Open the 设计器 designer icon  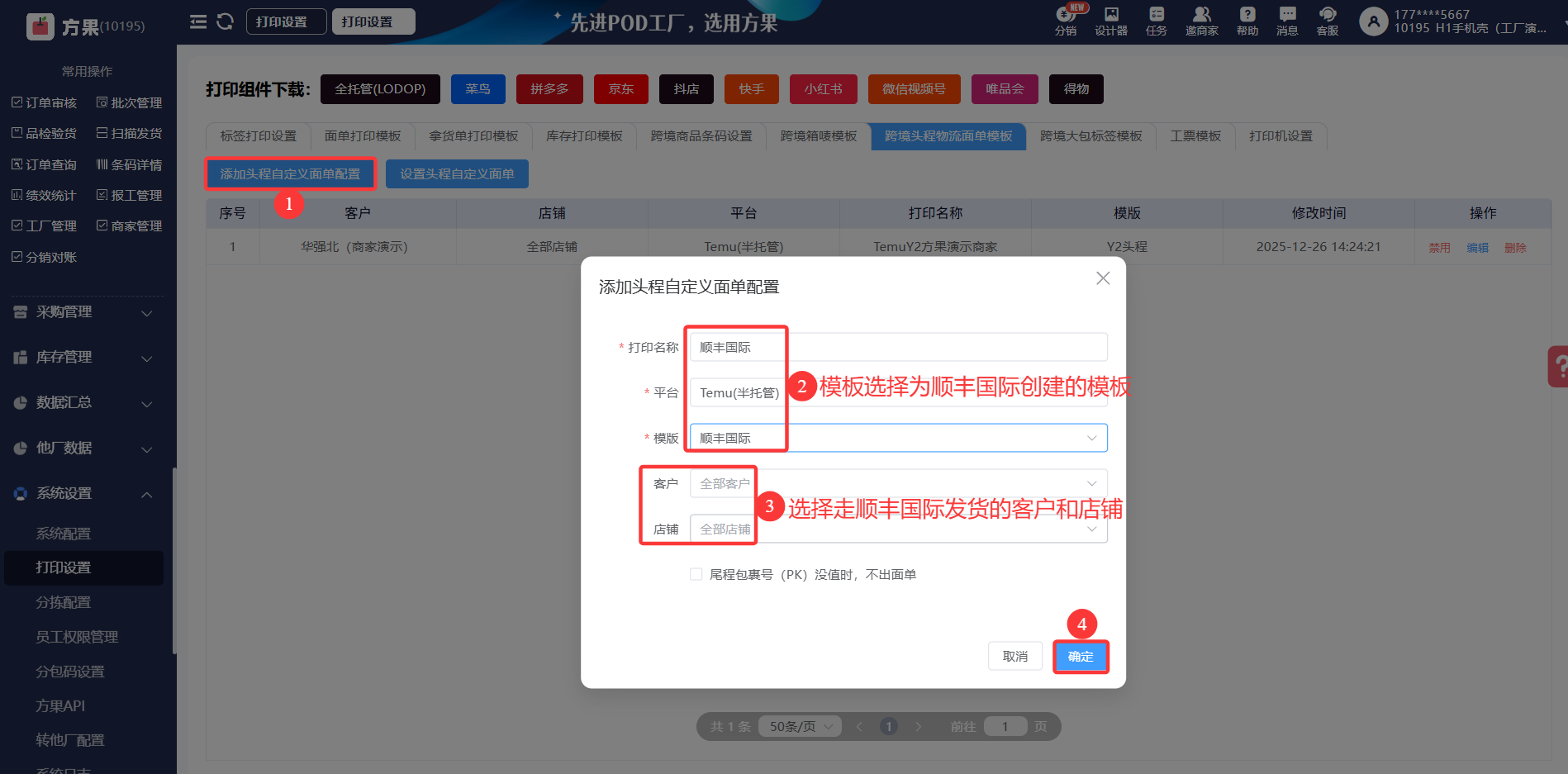pos(1111,21)
